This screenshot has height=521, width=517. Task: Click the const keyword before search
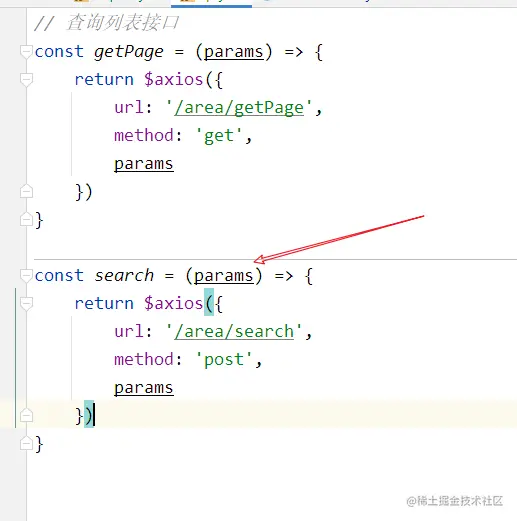coord(59,276)
